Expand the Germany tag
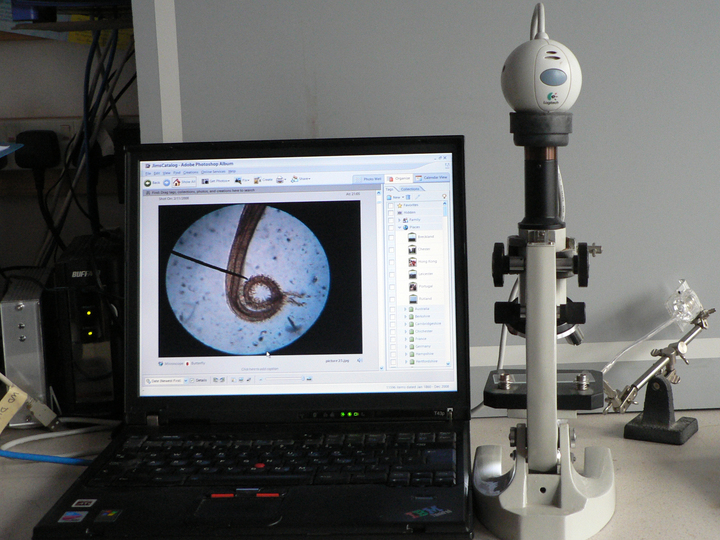The width and height of the screenshot is (720, 540). [x=406, y=347]
